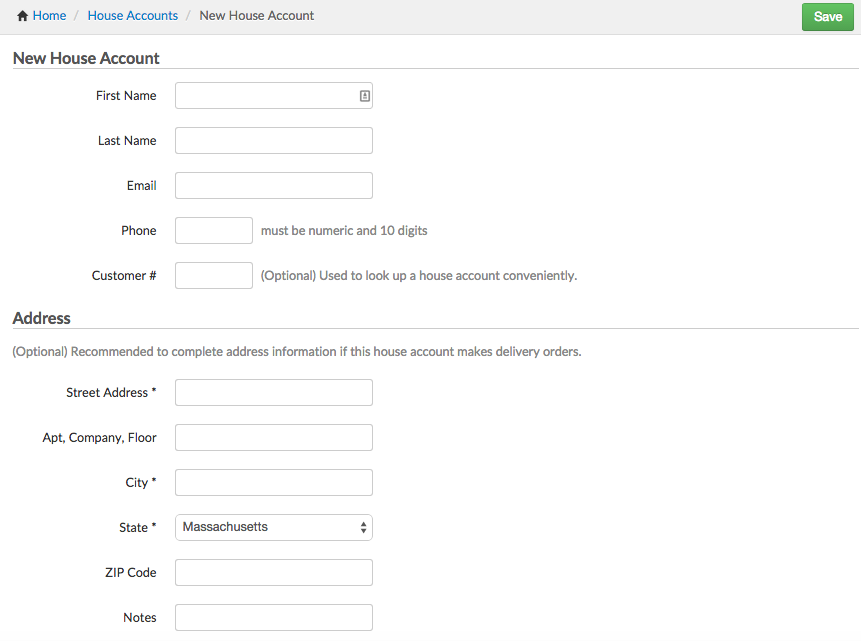This screenshot has width=861, height=641.
Task: Click into the Last Name field
Action: (x=273, y=141)
